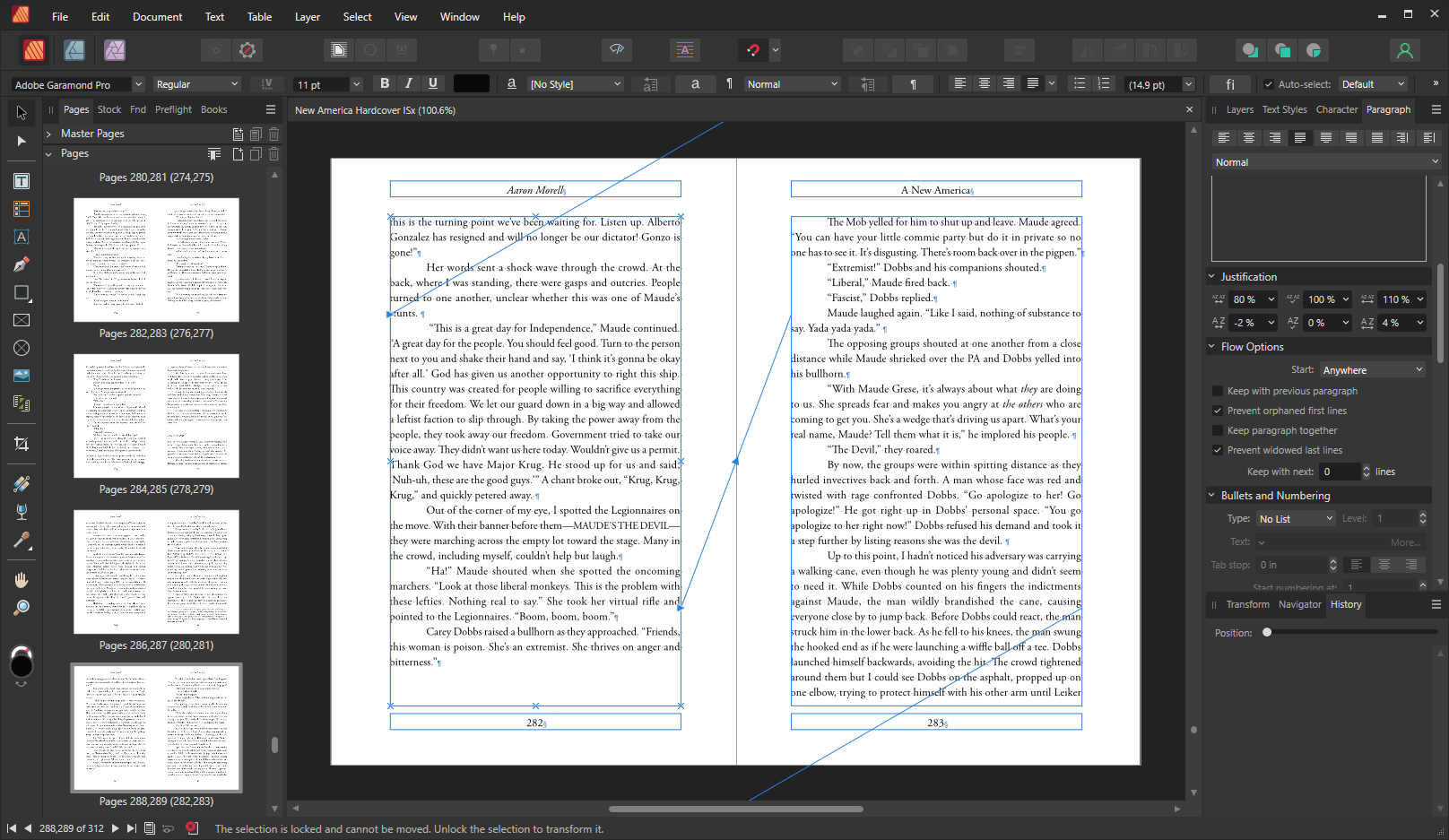
Task: Switch to Designer persona
Action: [x=74, y=50]
